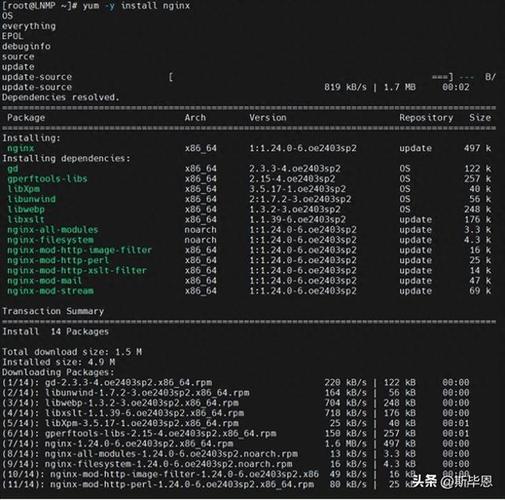Viewport: 505px width, 500px height.
Task: Click version '2:1.7.2-3.oe2403sp2' of libunwind
Action: tap(300, 199)
